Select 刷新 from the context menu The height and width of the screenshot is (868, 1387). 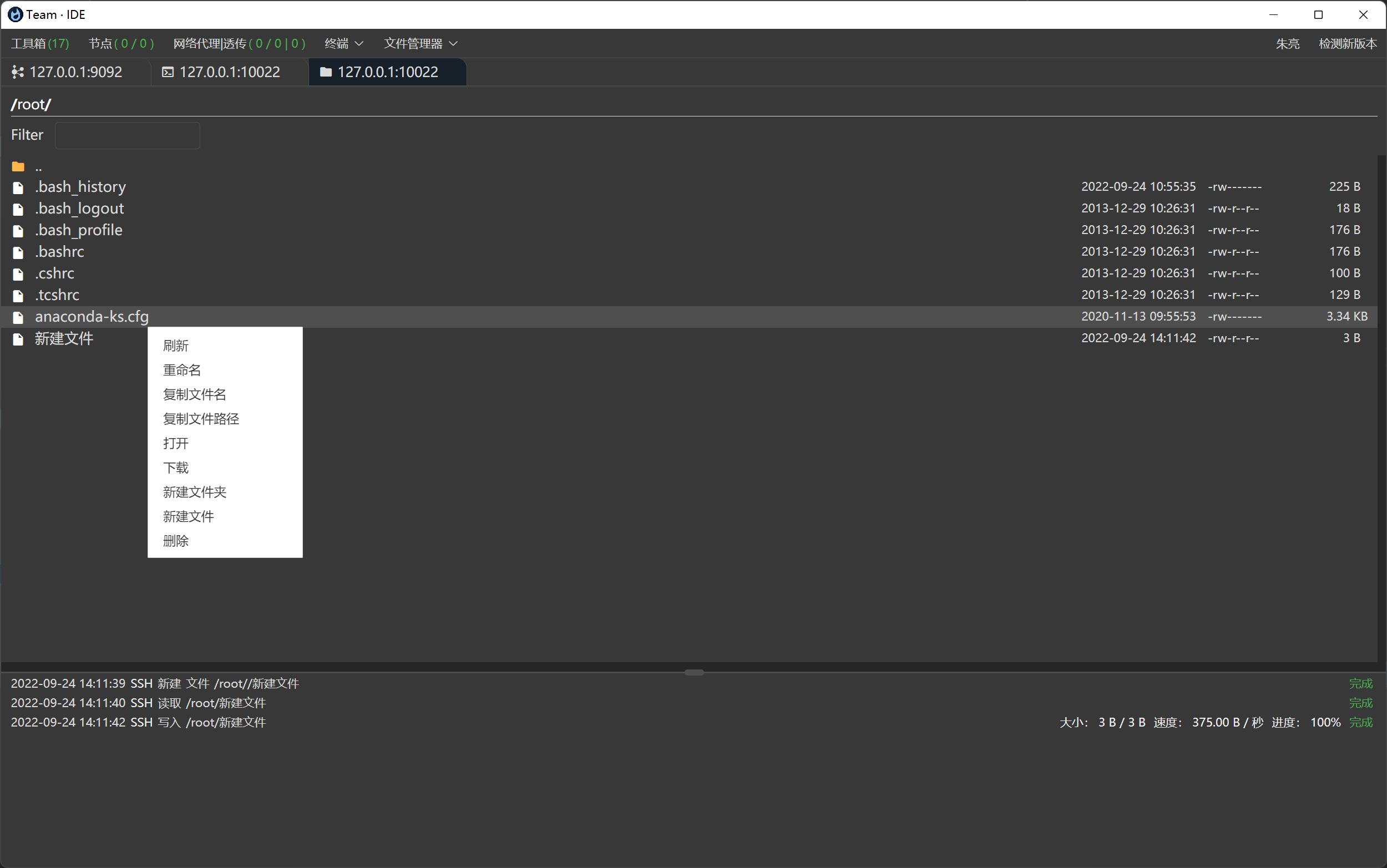click(176, 345)
